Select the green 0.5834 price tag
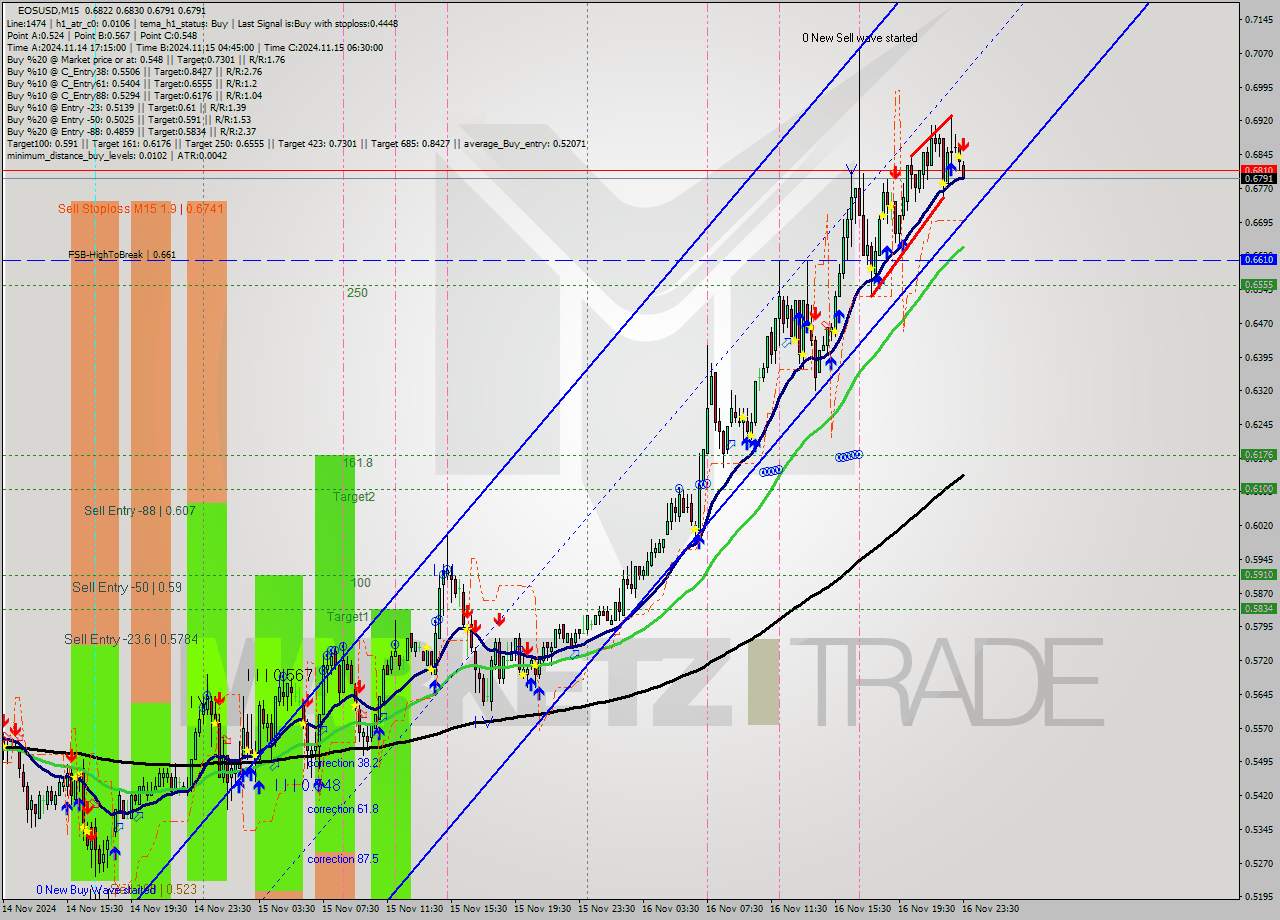Image resolution: width=1280 pixels, height=920 pixels. pos(1257,609)
